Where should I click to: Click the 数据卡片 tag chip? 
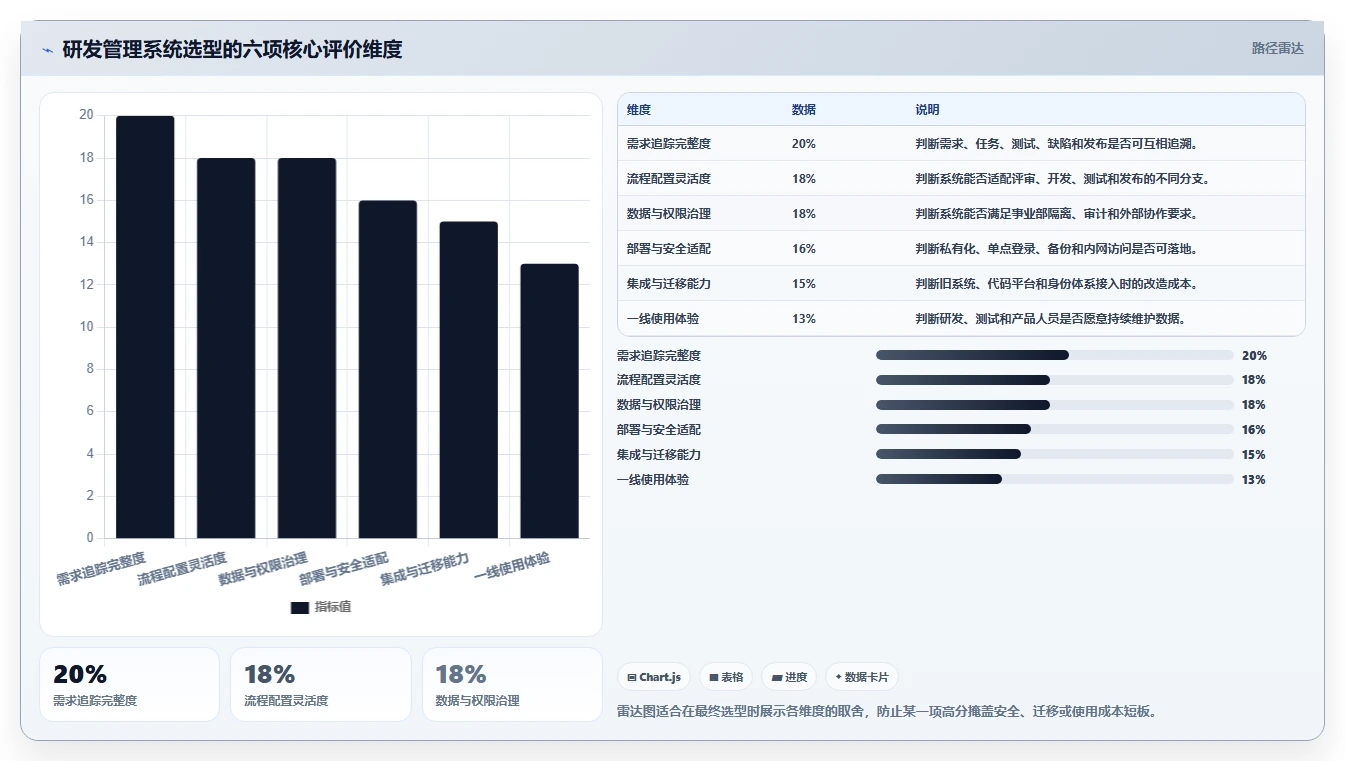[x=861, y=677]
